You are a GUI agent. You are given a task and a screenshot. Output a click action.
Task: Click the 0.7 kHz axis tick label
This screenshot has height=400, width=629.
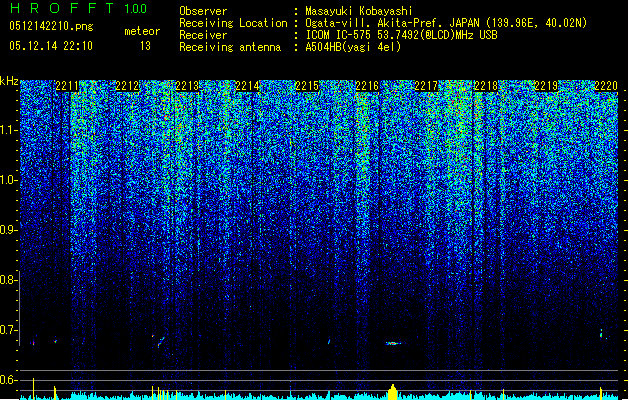click(x=9, y=330)
